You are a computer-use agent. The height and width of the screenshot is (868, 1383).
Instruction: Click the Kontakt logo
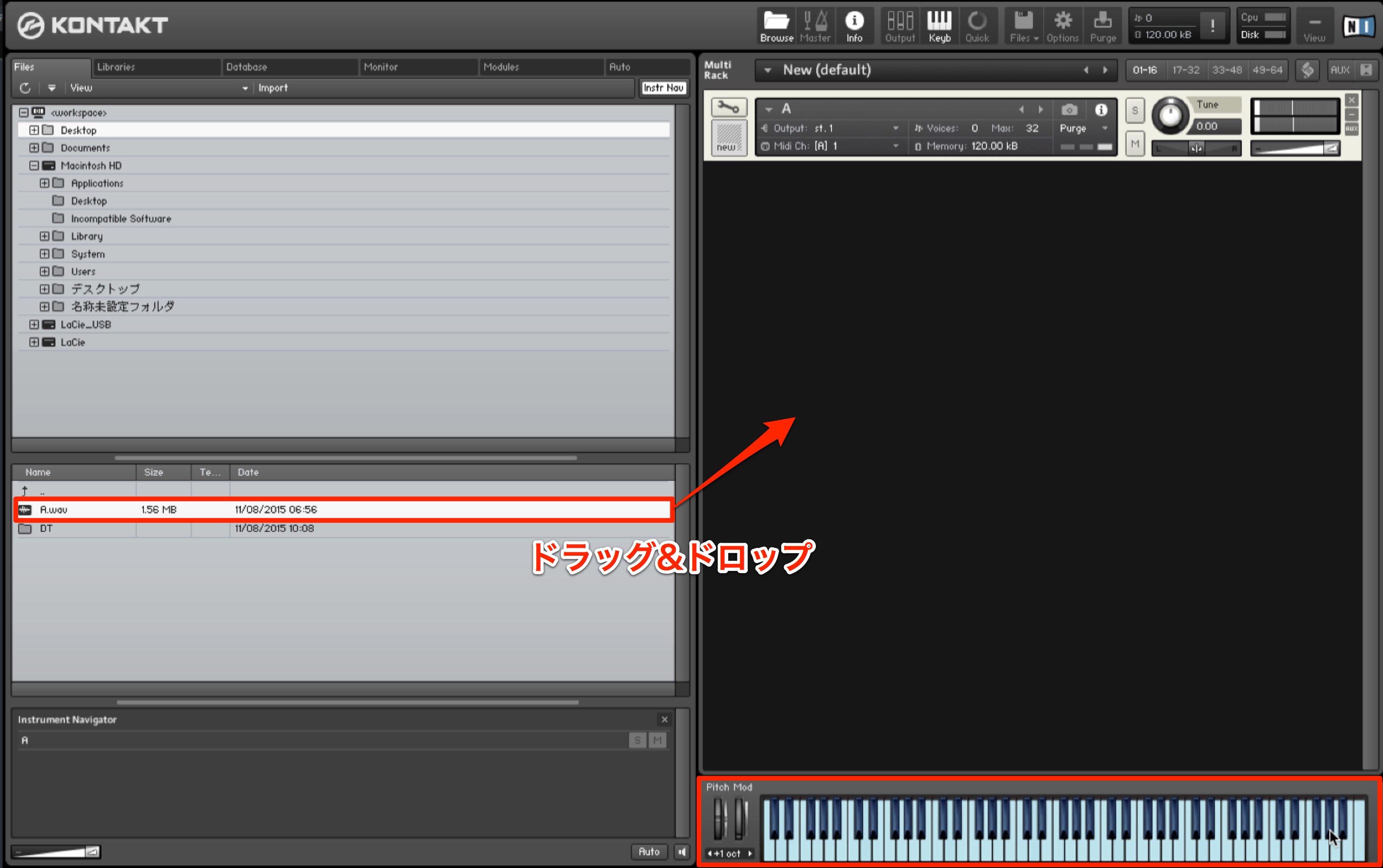coord(92,25)
